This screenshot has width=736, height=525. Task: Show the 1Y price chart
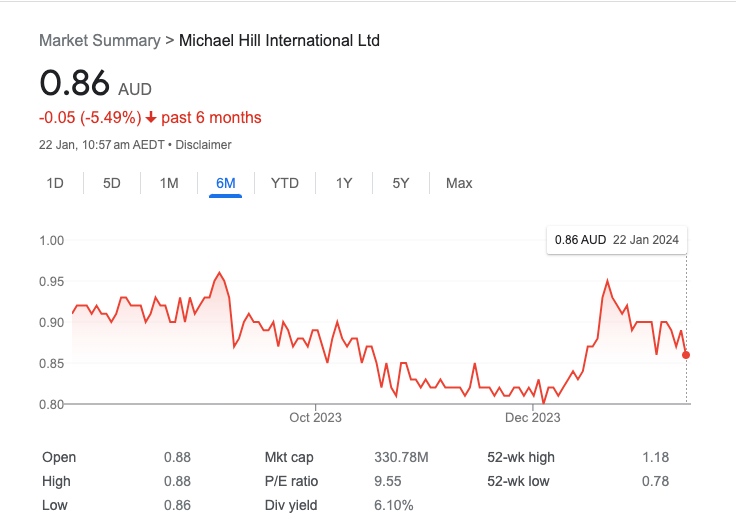(344, 183)
